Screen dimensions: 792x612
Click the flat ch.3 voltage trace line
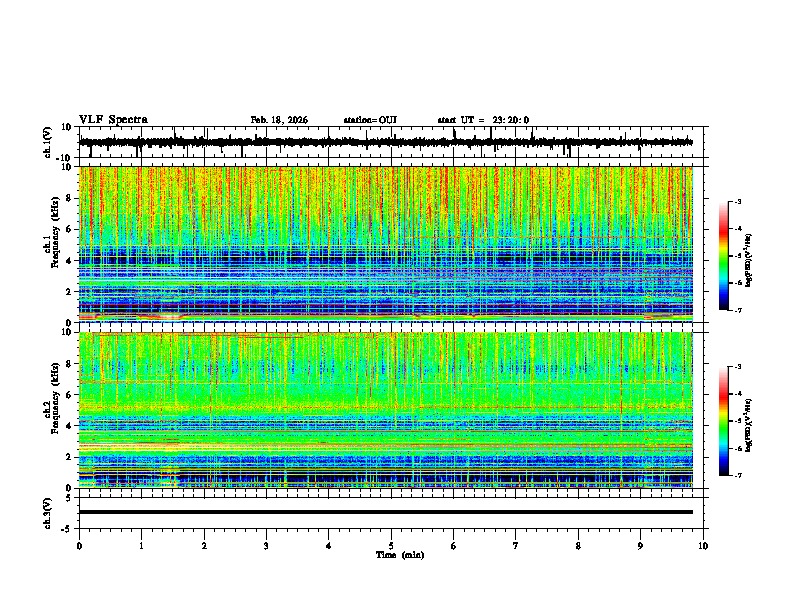(386, 512)
